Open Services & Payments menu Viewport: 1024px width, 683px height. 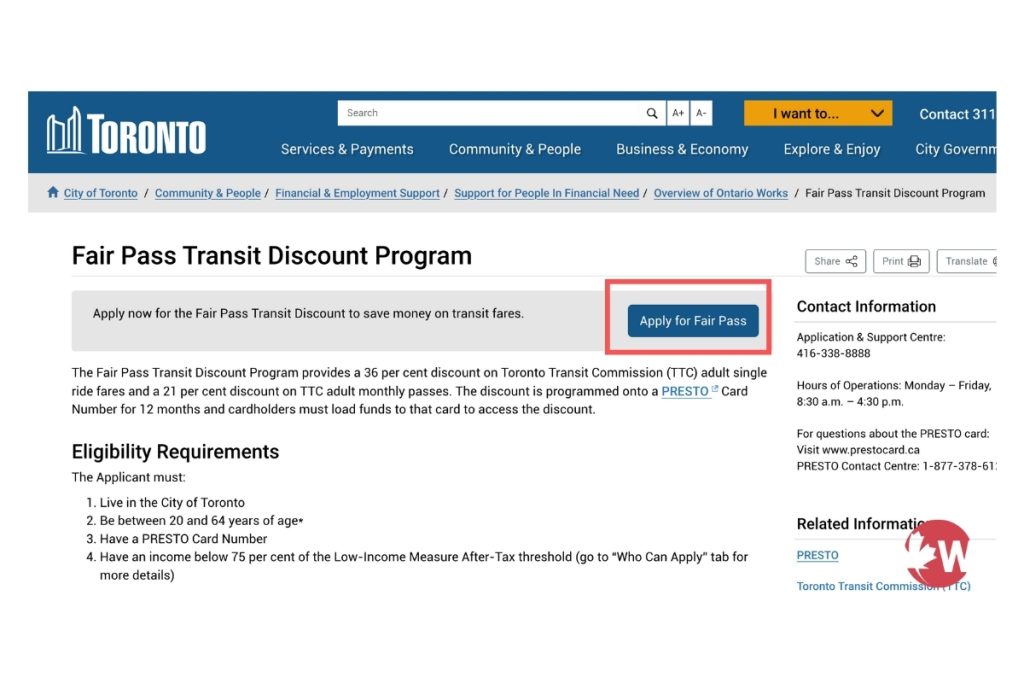pos(347,150)
